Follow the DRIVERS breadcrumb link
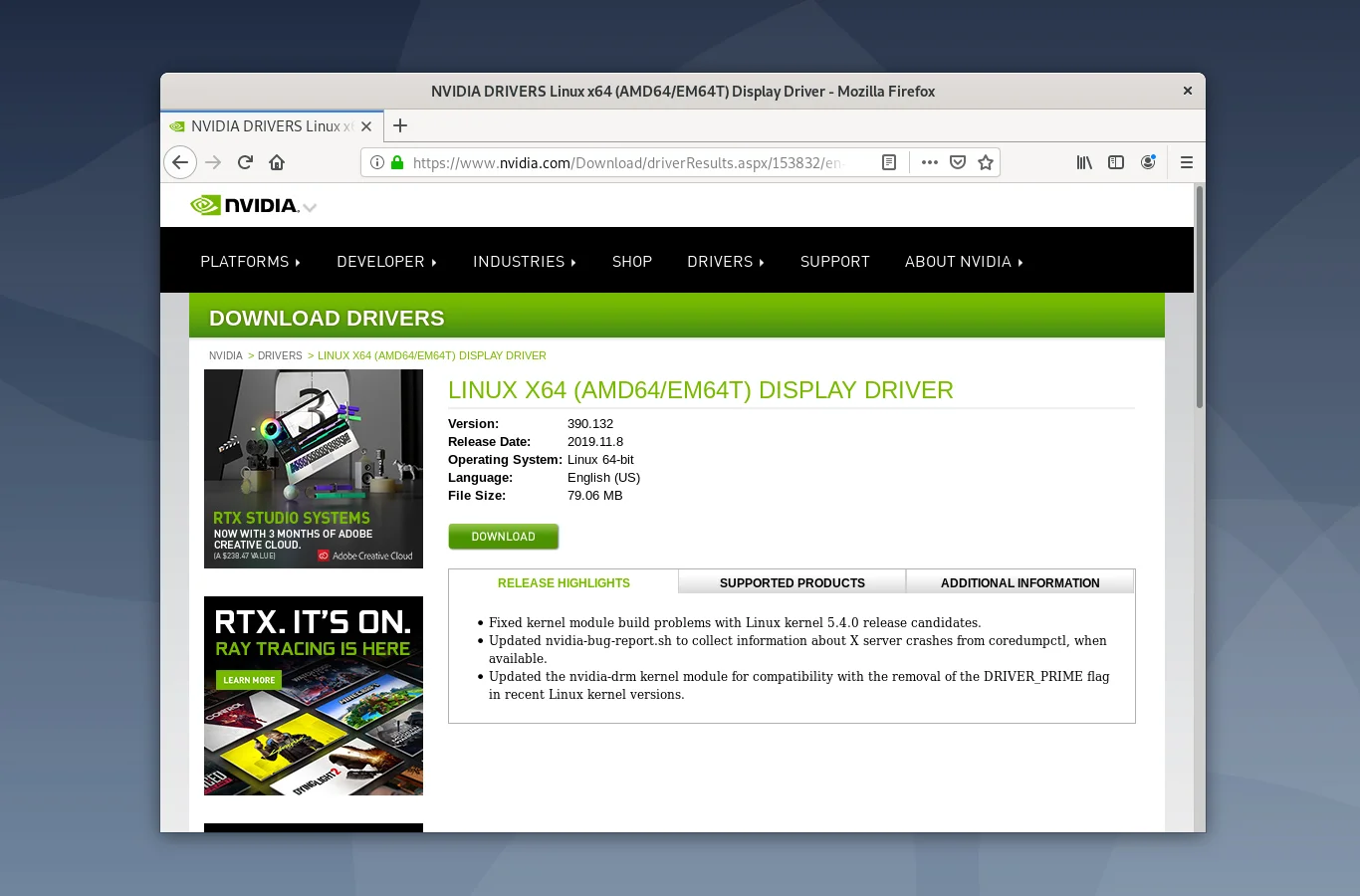1360x896 pixels. tap(280, 355)
